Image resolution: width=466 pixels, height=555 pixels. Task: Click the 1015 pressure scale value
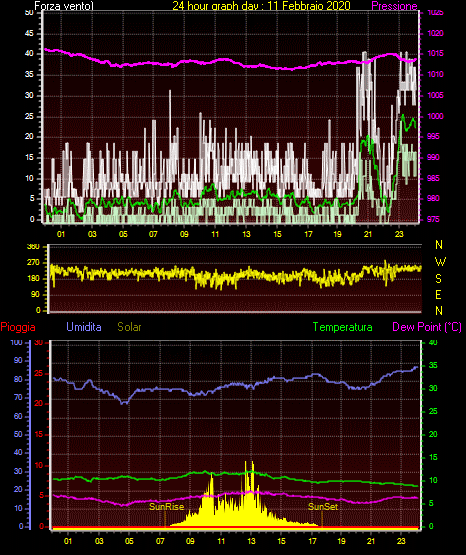pos(435,53)
